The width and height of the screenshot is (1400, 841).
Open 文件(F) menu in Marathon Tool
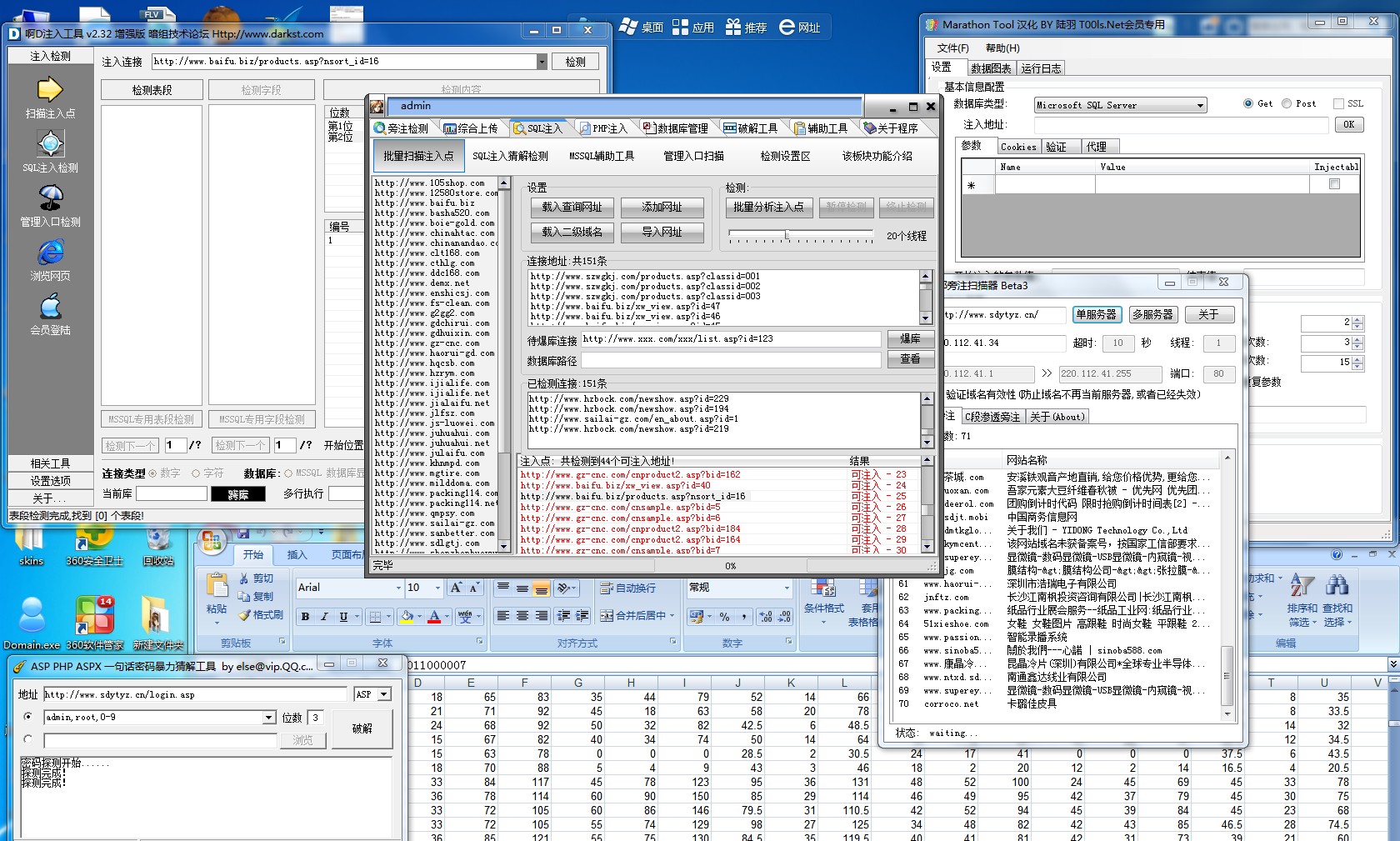pyautogui.click(x=952, y=48)
